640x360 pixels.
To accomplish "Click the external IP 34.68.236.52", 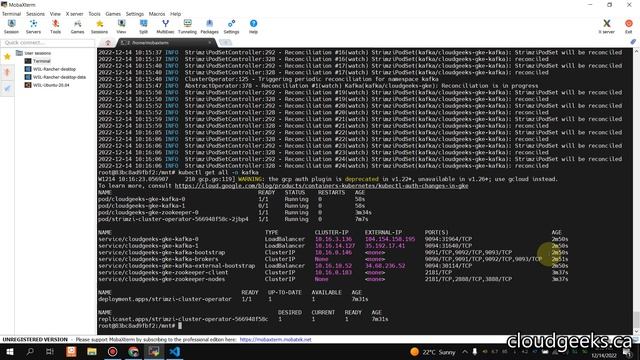I will point(385,266).
